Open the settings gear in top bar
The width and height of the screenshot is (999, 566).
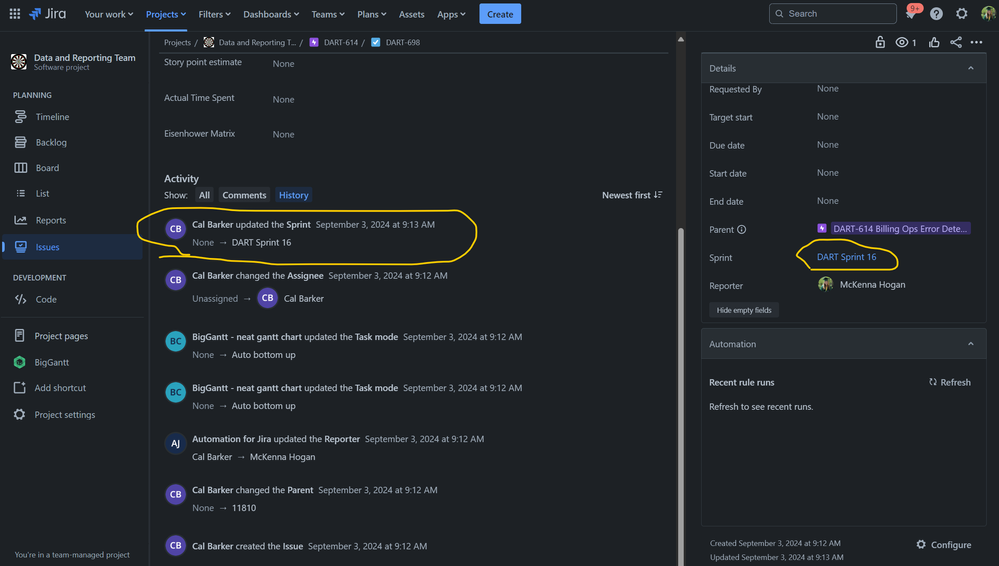[961, 13]
